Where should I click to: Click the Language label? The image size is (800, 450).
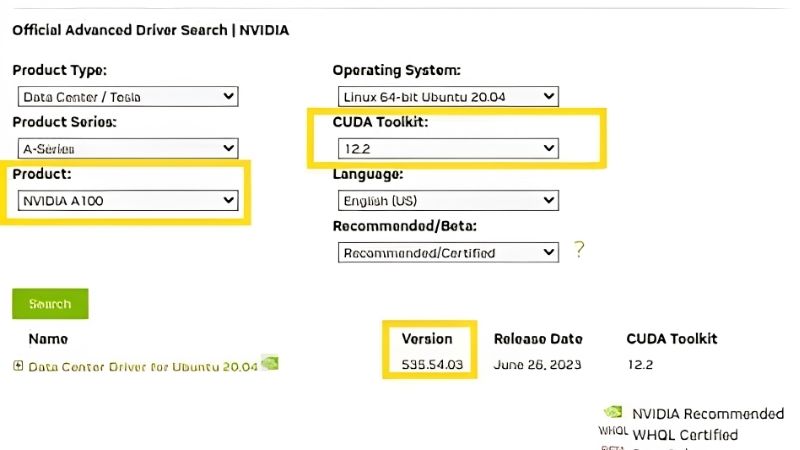click(368, 174)
